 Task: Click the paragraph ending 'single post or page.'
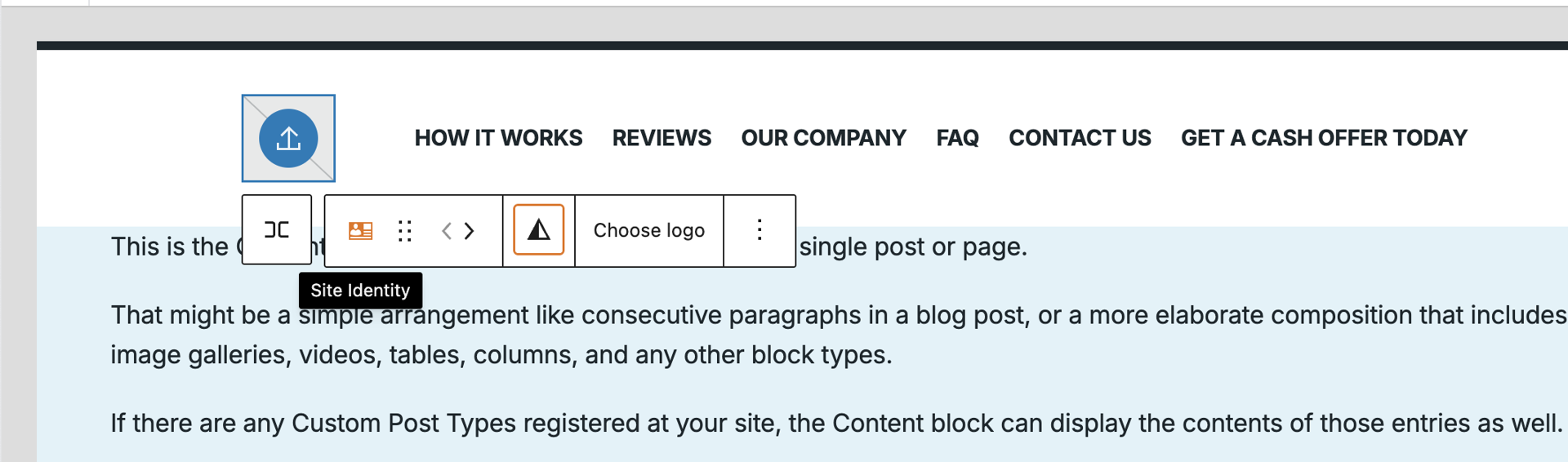pyautogui.click(x=912, y=247)
